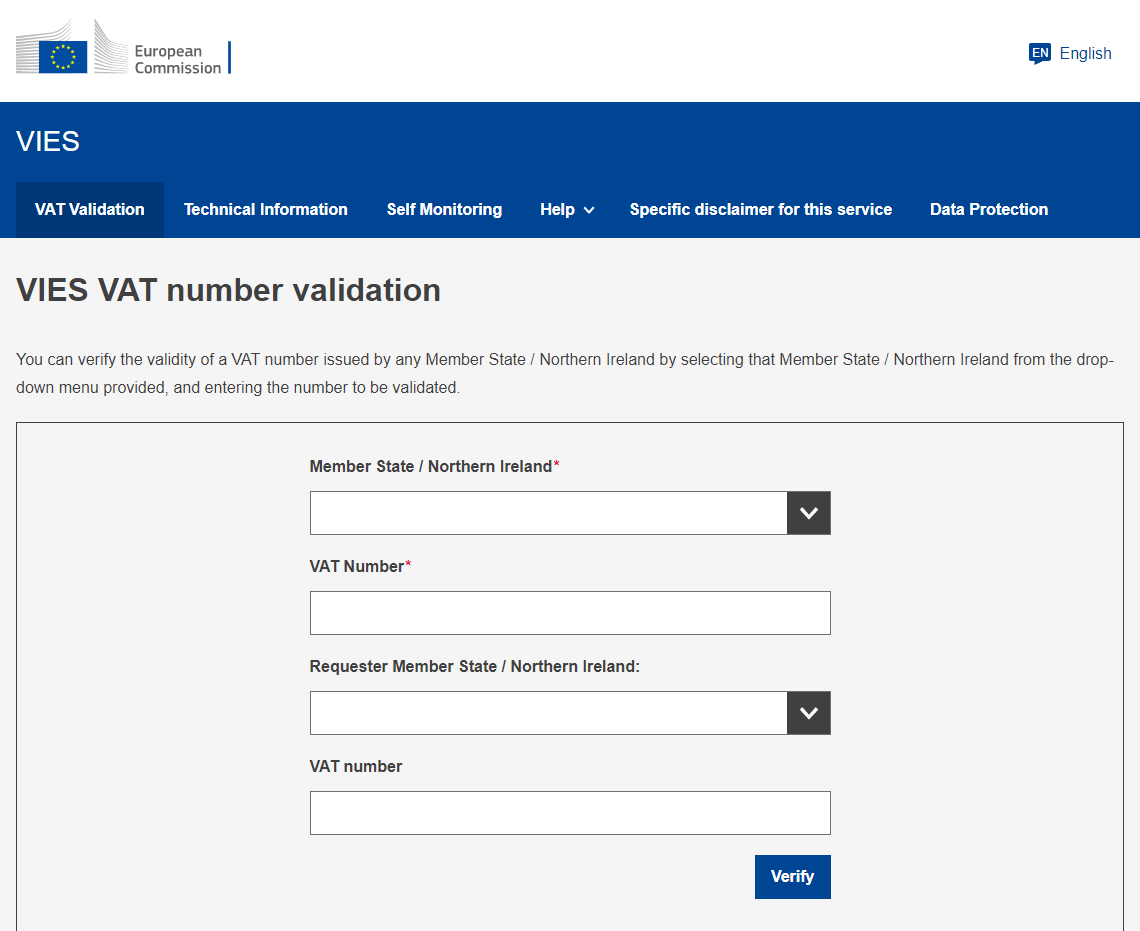
Task: Click the VIES VAT number validation heading
Action: click(x=229, y=290)
